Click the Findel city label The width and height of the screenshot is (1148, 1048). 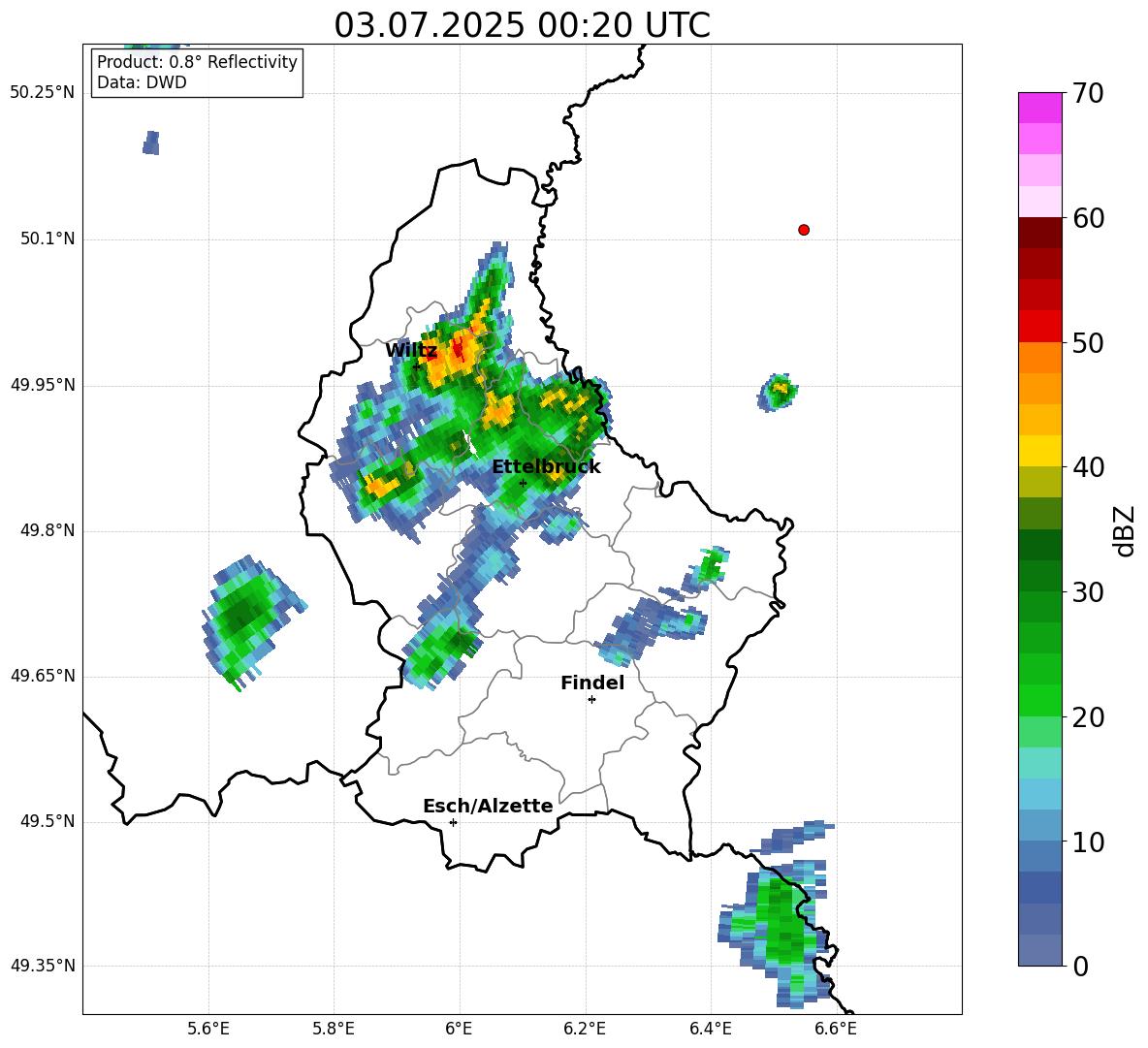592,683
